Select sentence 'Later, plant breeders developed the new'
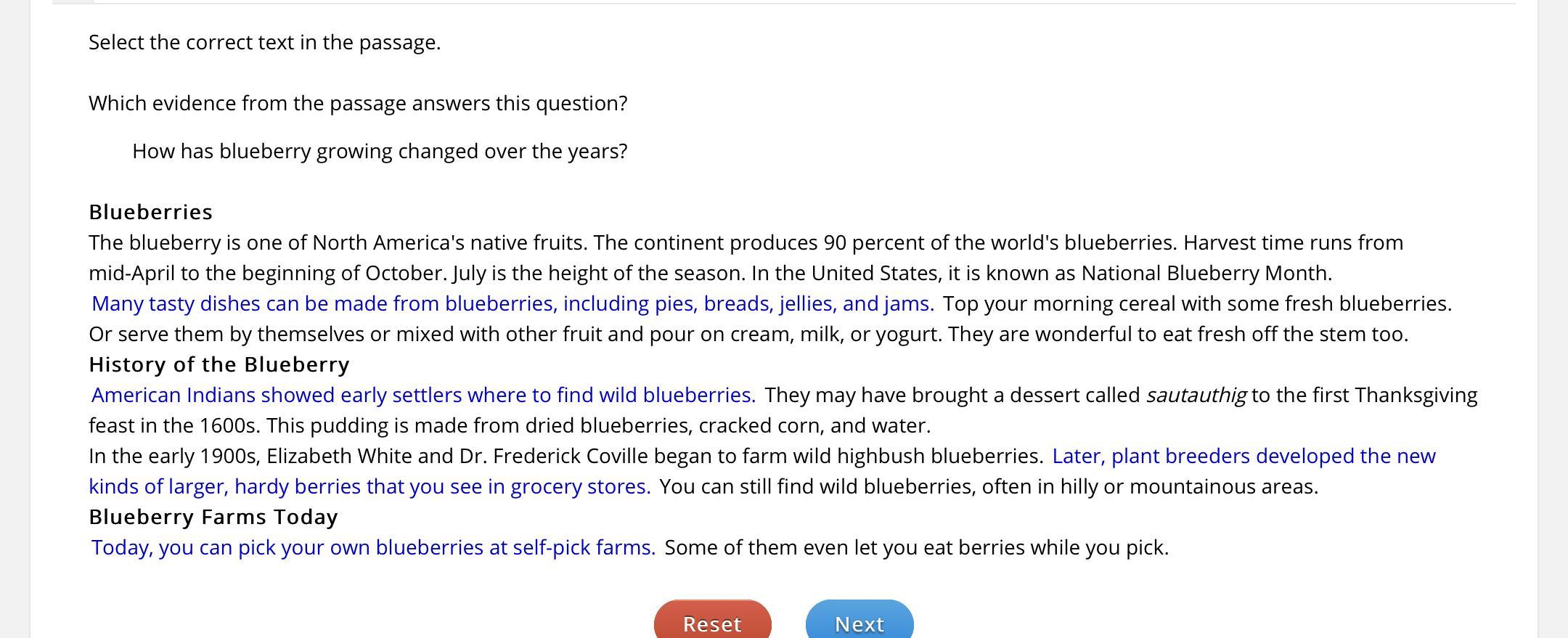 [1244, 456]
